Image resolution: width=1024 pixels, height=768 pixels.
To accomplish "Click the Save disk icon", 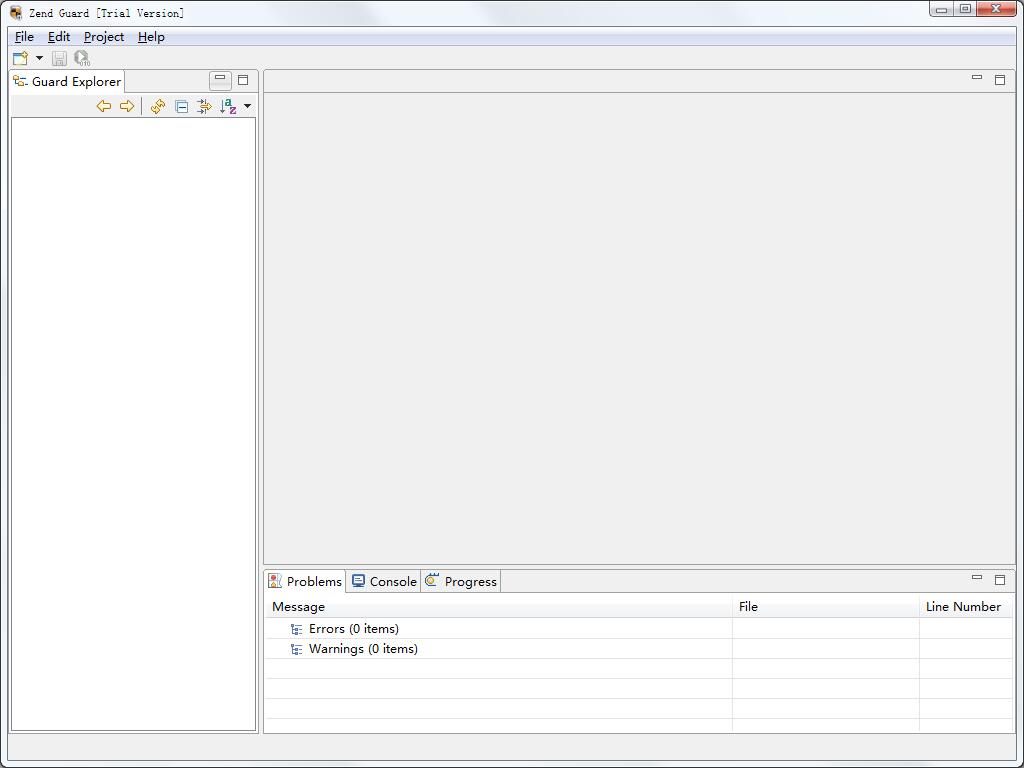I will [59, 59].
